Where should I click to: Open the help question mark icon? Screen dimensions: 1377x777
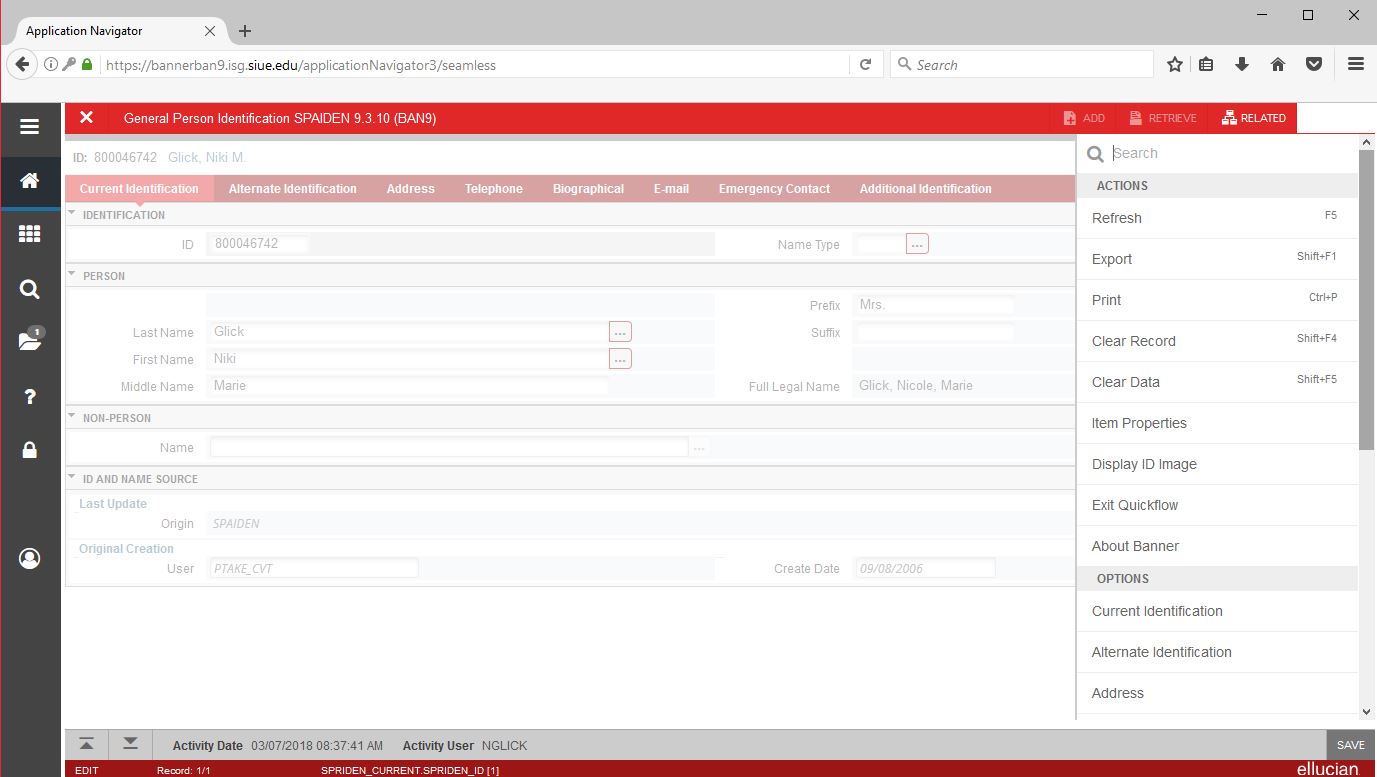[30, 397]
